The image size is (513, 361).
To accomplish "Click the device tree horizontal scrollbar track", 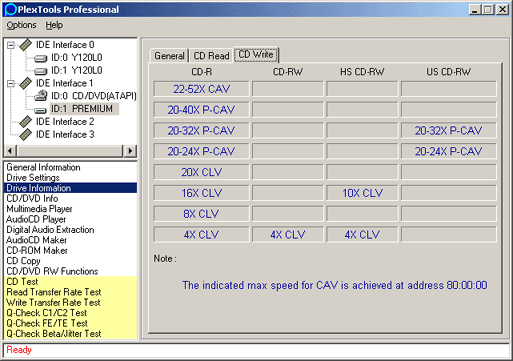I will (70, 151).
